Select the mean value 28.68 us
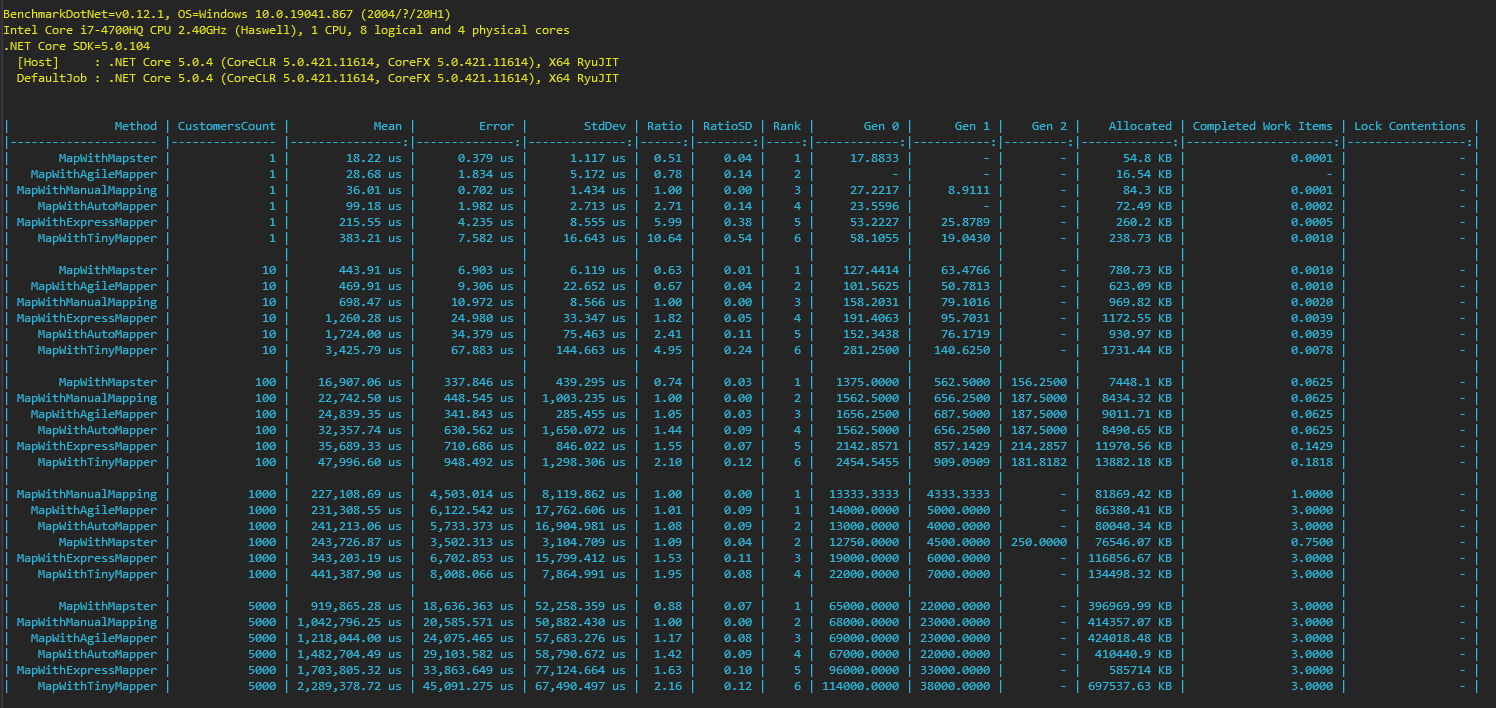 click(374, 174)
